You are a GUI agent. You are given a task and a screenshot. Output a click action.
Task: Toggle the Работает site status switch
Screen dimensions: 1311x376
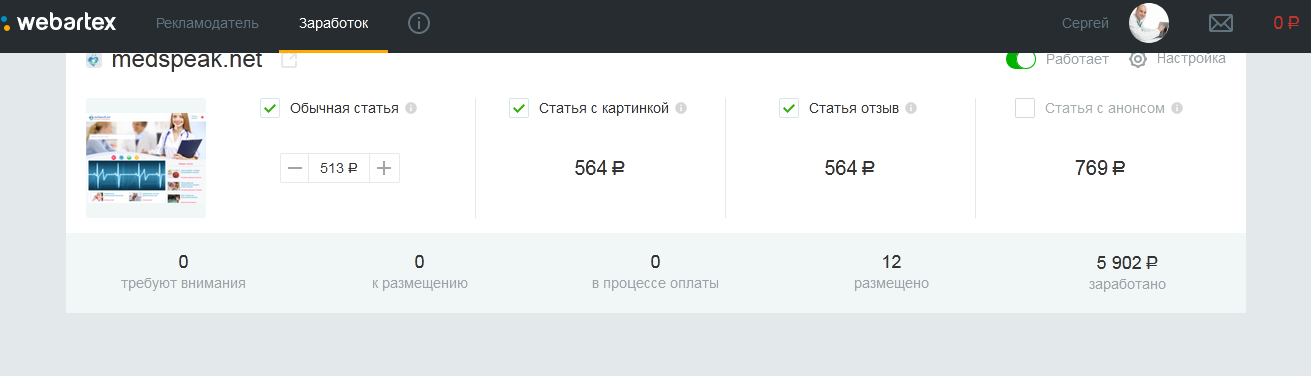click(x=1021, y=59)
